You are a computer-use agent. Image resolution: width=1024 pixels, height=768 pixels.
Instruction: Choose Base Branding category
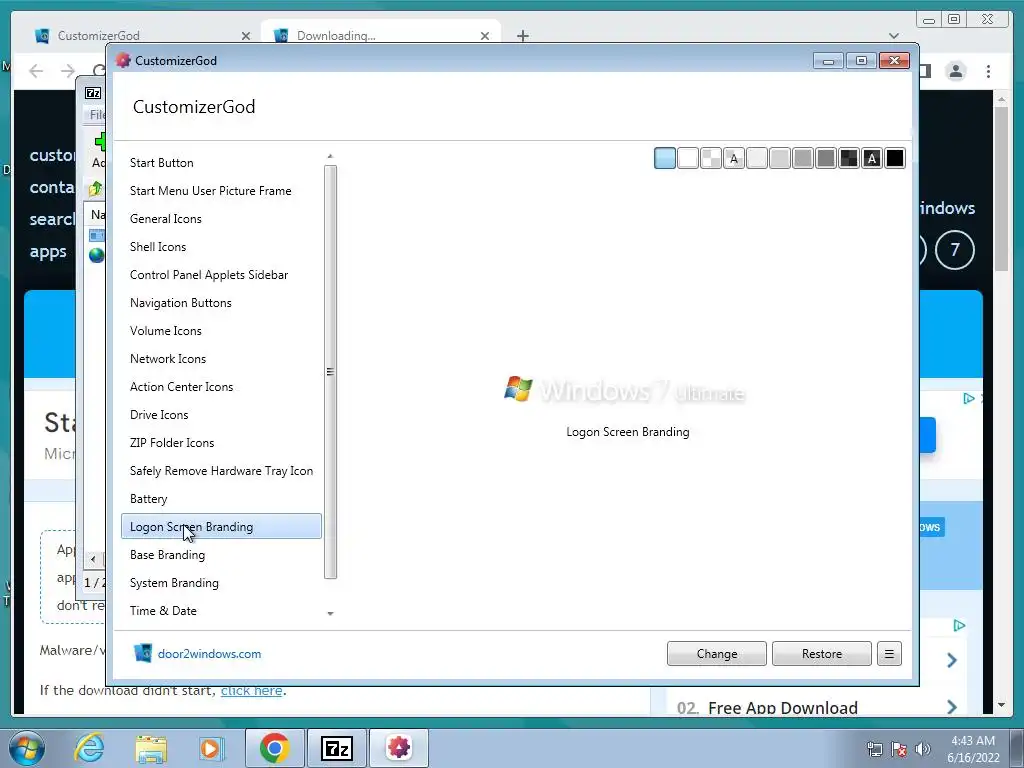pyautogui.click(x=221, y=555)
